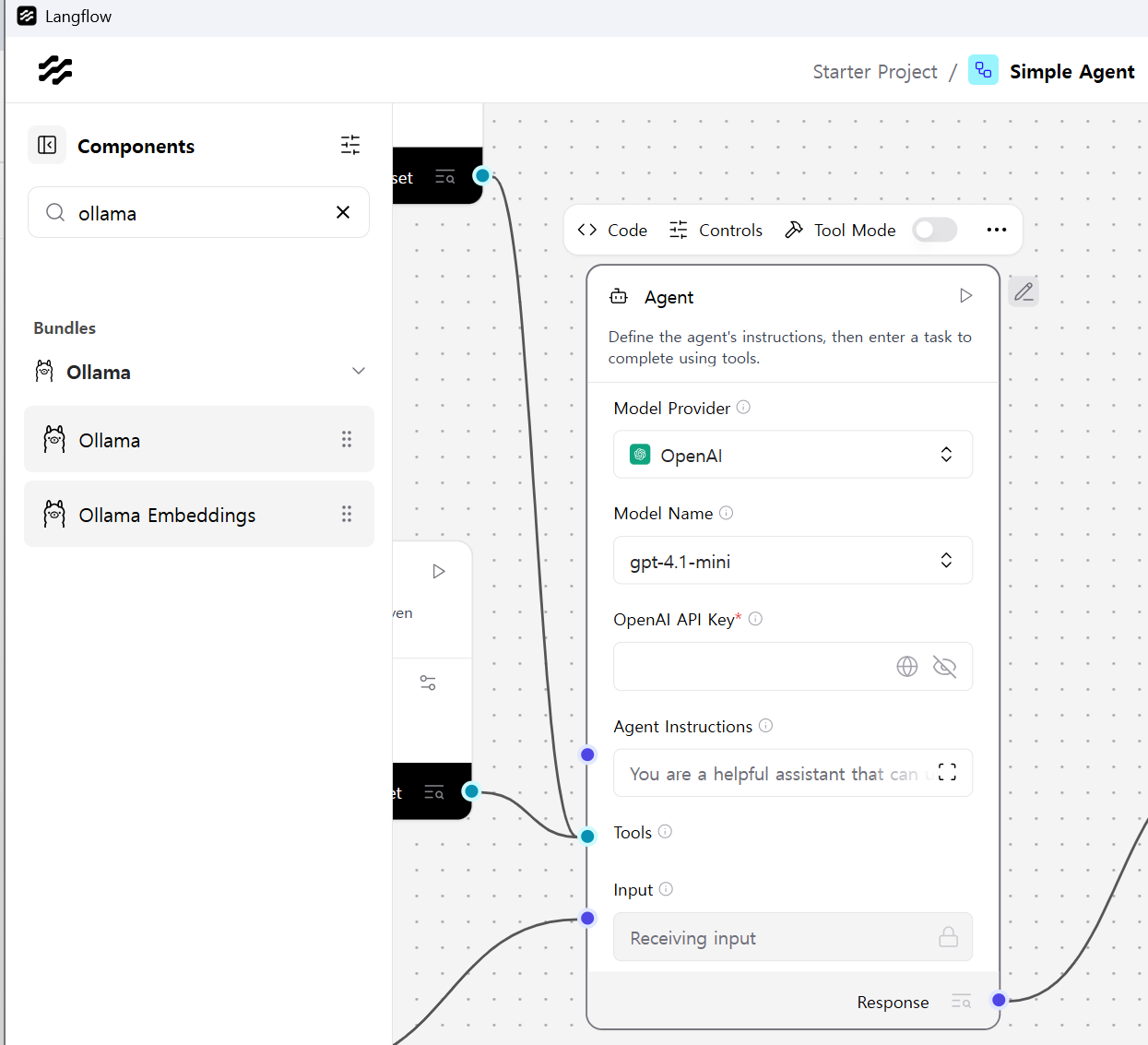Image resolution: width=1148 pixels, height=1045 pixels.
Task: Select the Ollama component card
Action: pyautogui.click(x=199, y=439)
